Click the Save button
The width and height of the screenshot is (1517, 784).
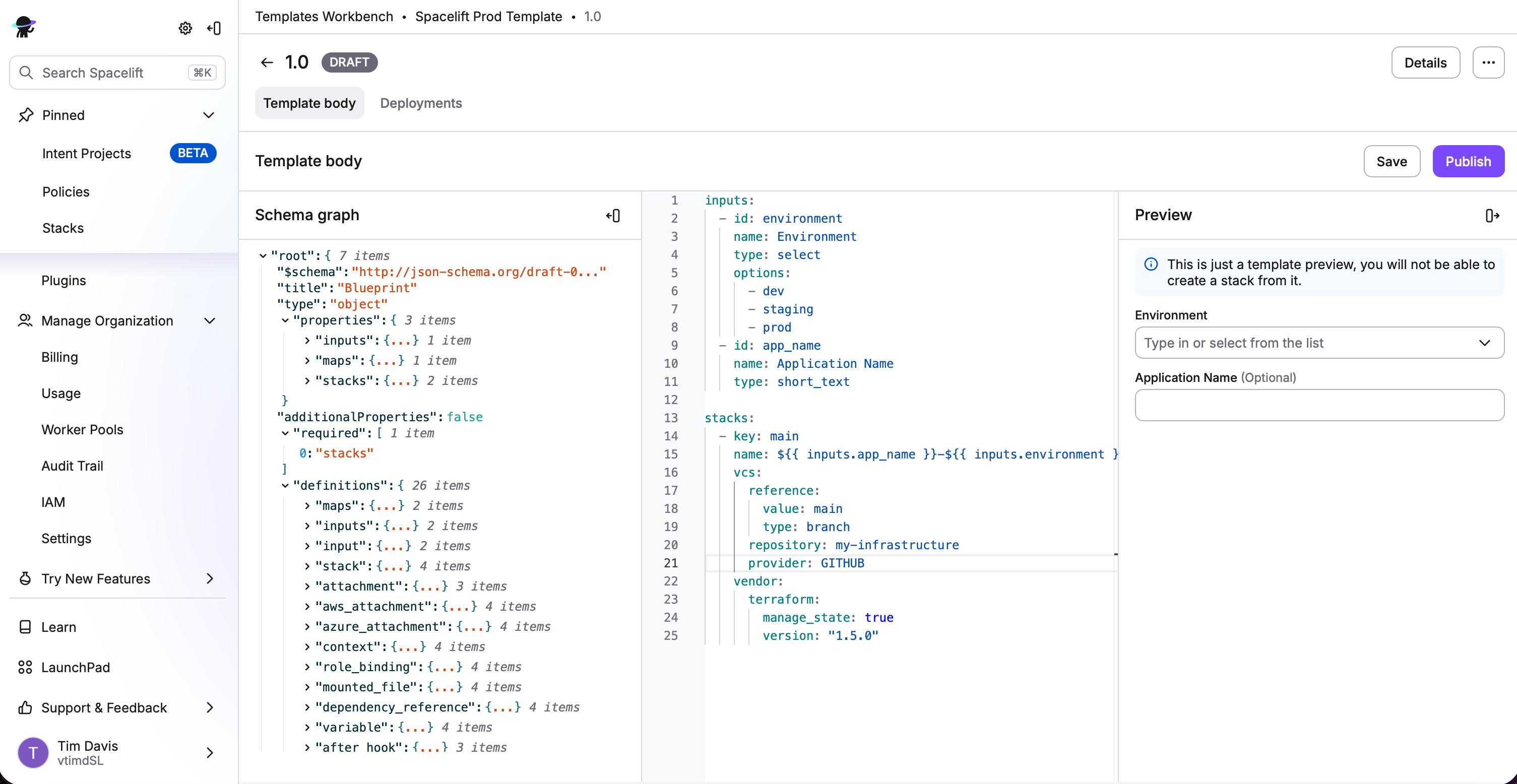(x=1391, y=161)
